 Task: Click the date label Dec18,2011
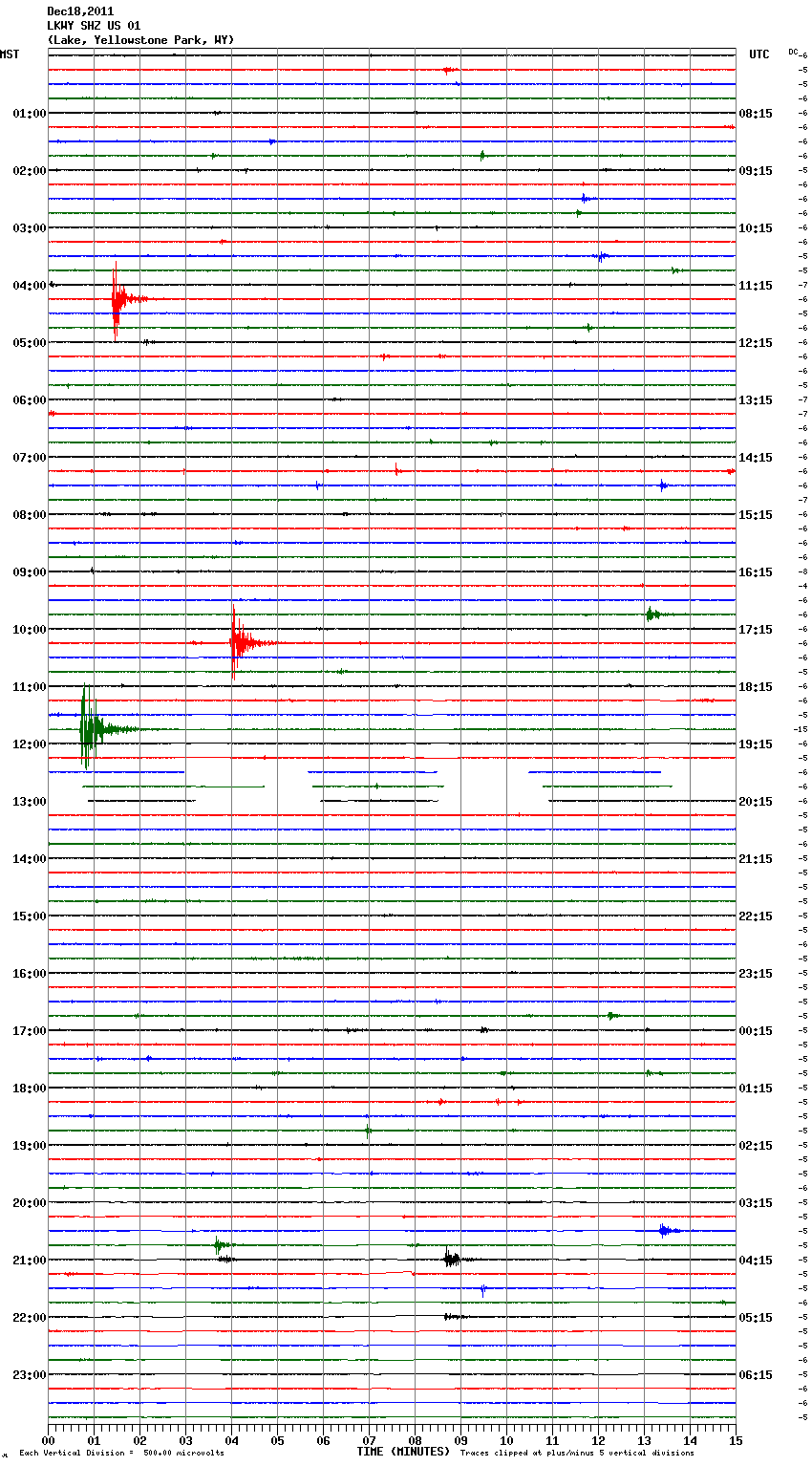(80, 11)
